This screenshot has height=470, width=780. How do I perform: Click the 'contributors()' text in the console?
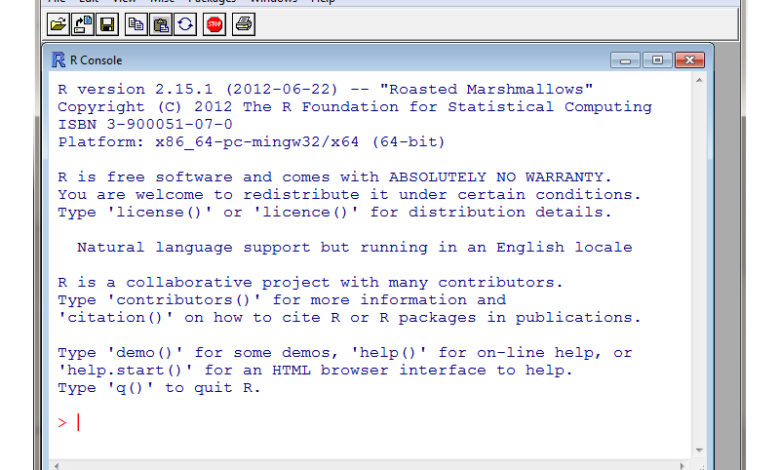[184, 300]
